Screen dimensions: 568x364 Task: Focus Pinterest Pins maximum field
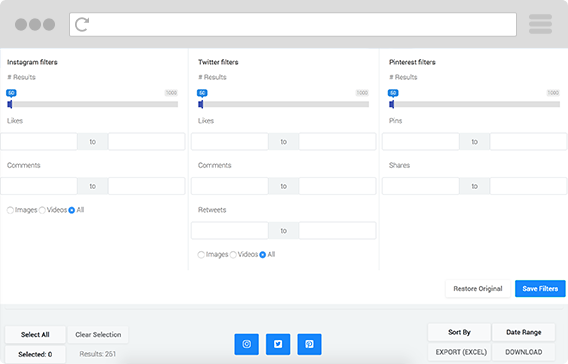pyautogui.click(x=529, y=142)
